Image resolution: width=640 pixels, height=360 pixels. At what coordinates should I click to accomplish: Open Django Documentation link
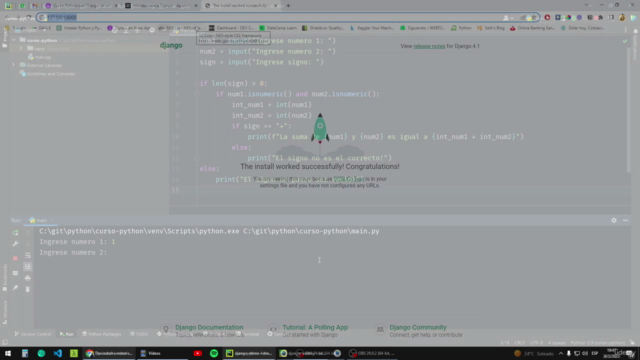coord(209,327)
